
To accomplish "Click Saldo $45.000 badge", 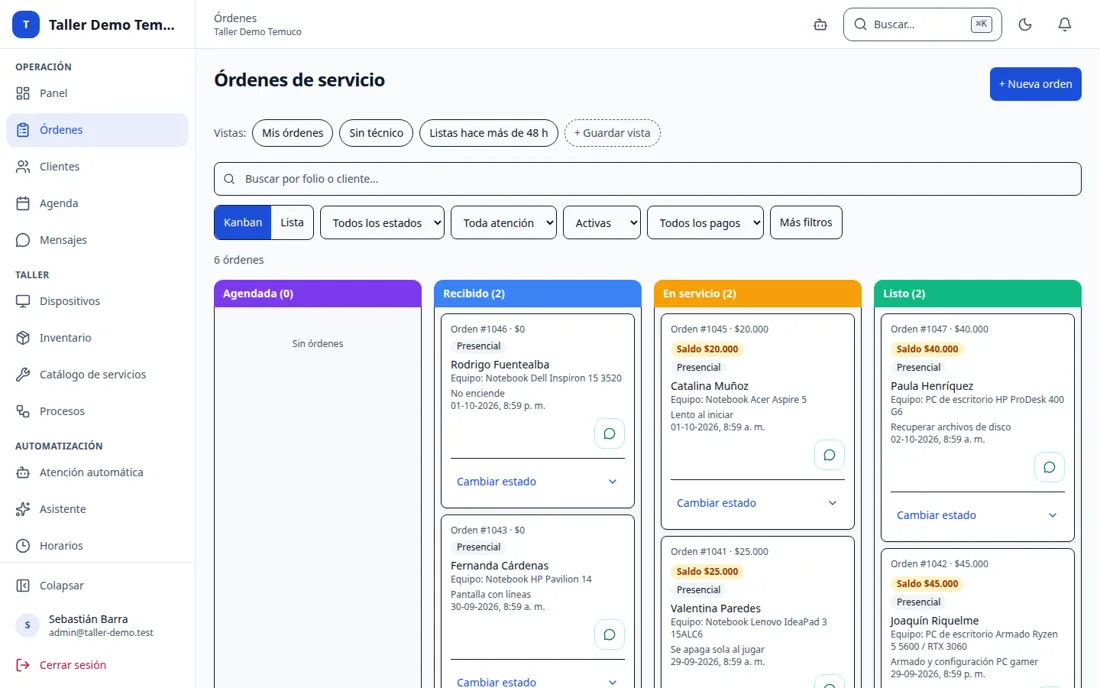I will pos(927,584).
